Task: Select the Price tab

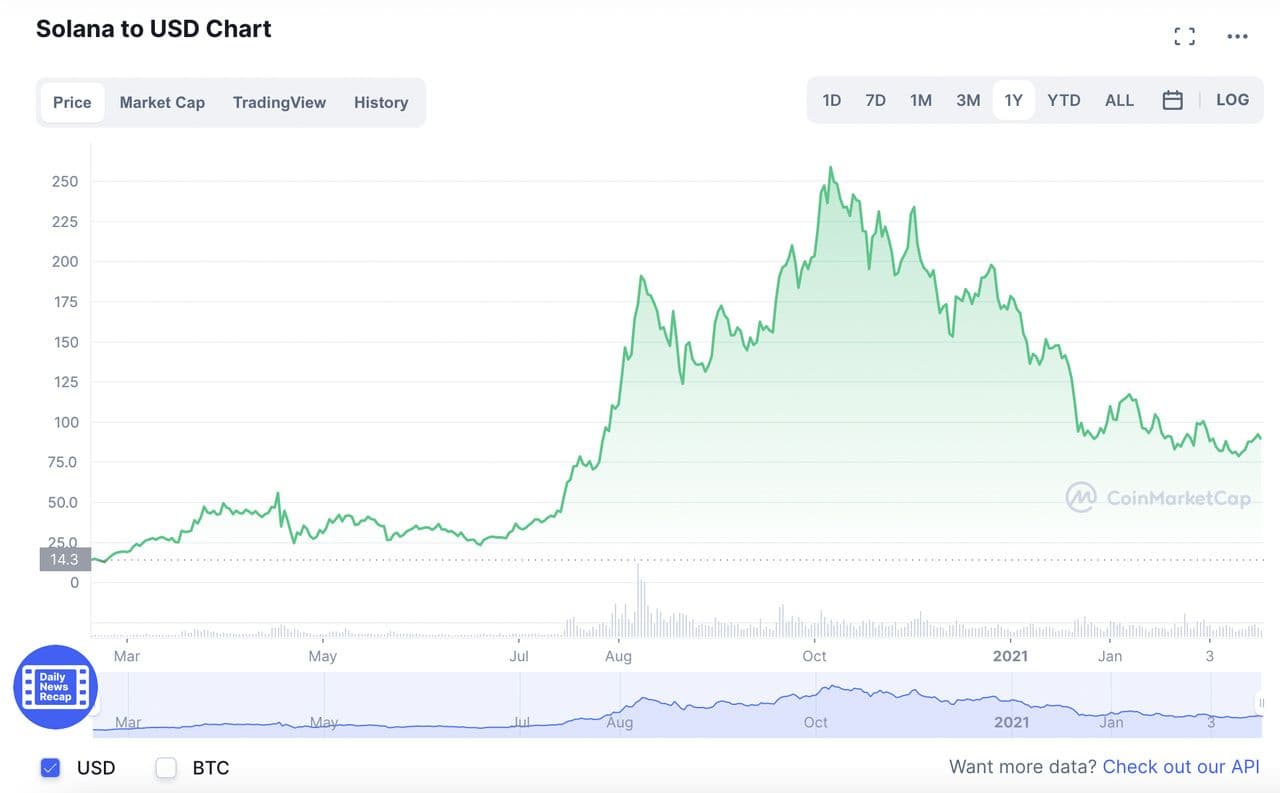Action: tap(72, 102)
